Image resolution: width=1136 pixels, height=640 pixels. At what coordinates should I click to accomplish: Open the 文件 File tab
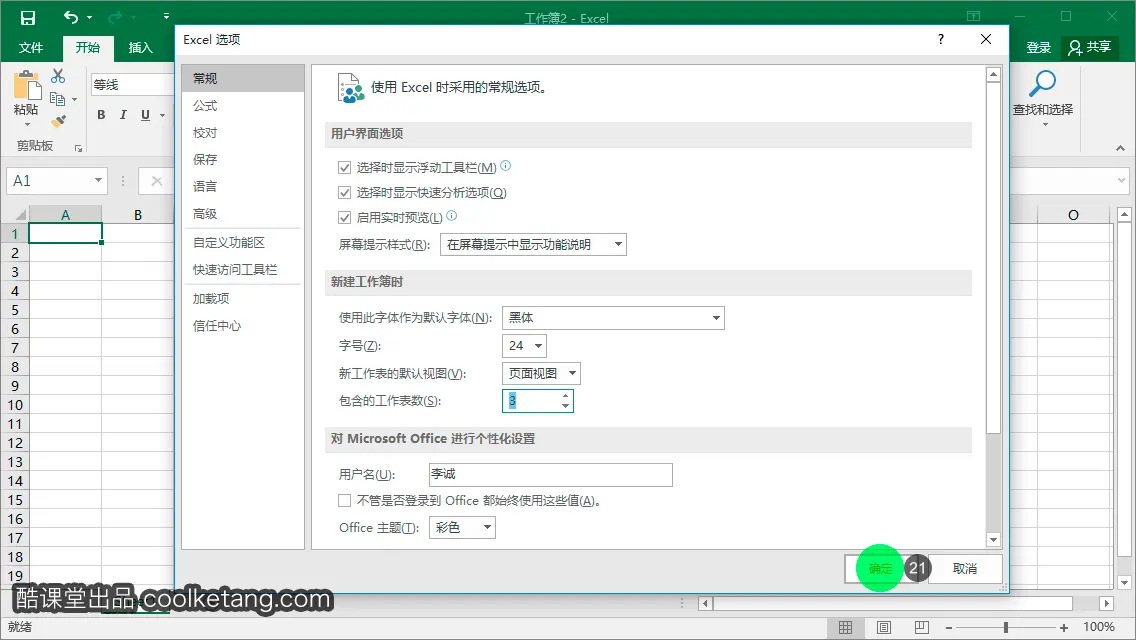(x=30, y=48)
